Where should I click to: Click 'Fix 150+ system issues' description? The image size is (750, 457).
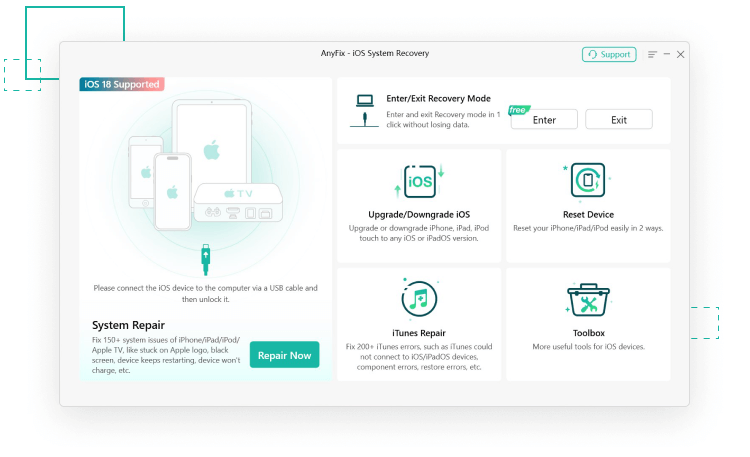(x=166, y=355)
